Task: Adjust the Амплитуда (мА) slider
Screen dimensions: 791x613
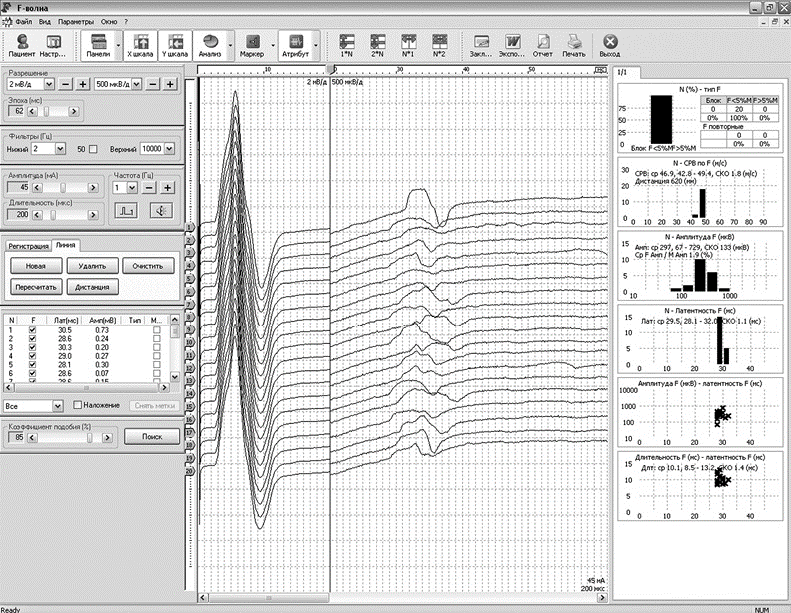Action: pos(65,188)
